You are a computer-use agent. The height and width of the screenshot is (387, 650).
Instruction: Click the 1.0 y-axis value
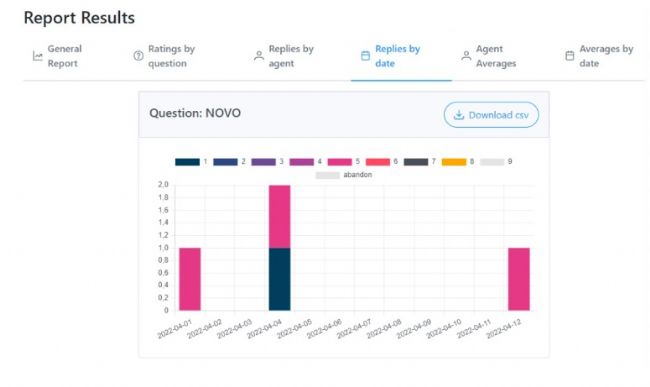tap(163, 248)
